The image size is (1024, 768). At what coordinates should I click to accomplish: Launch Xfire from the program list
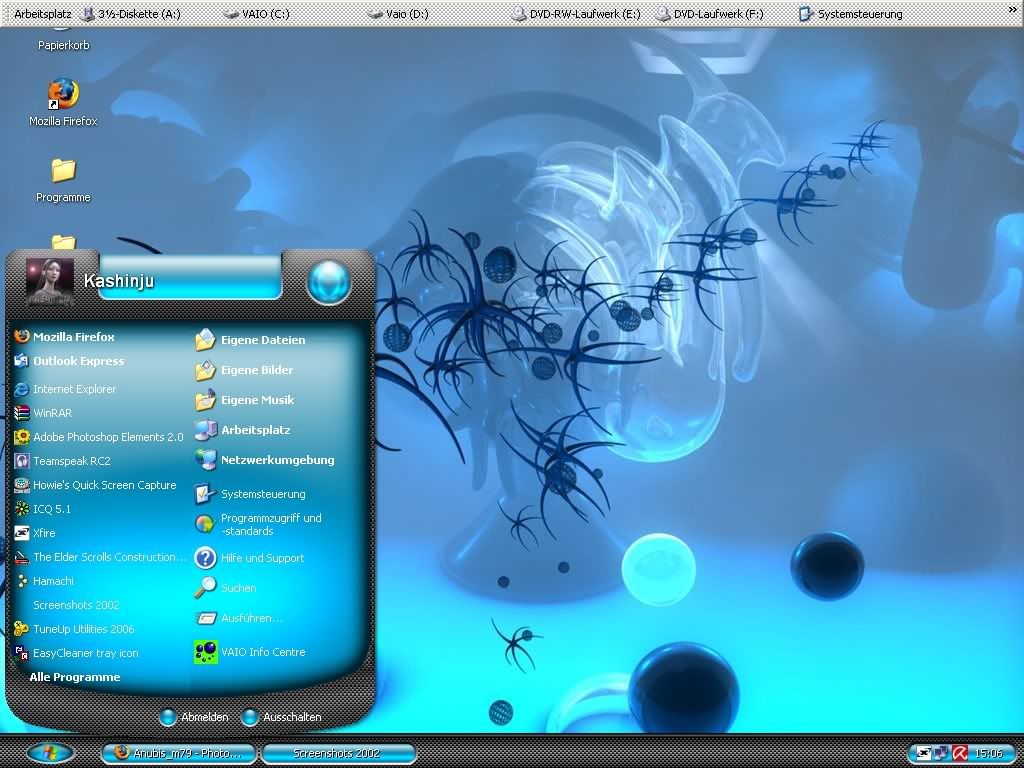pyautogui.click(x=44, y=533)
